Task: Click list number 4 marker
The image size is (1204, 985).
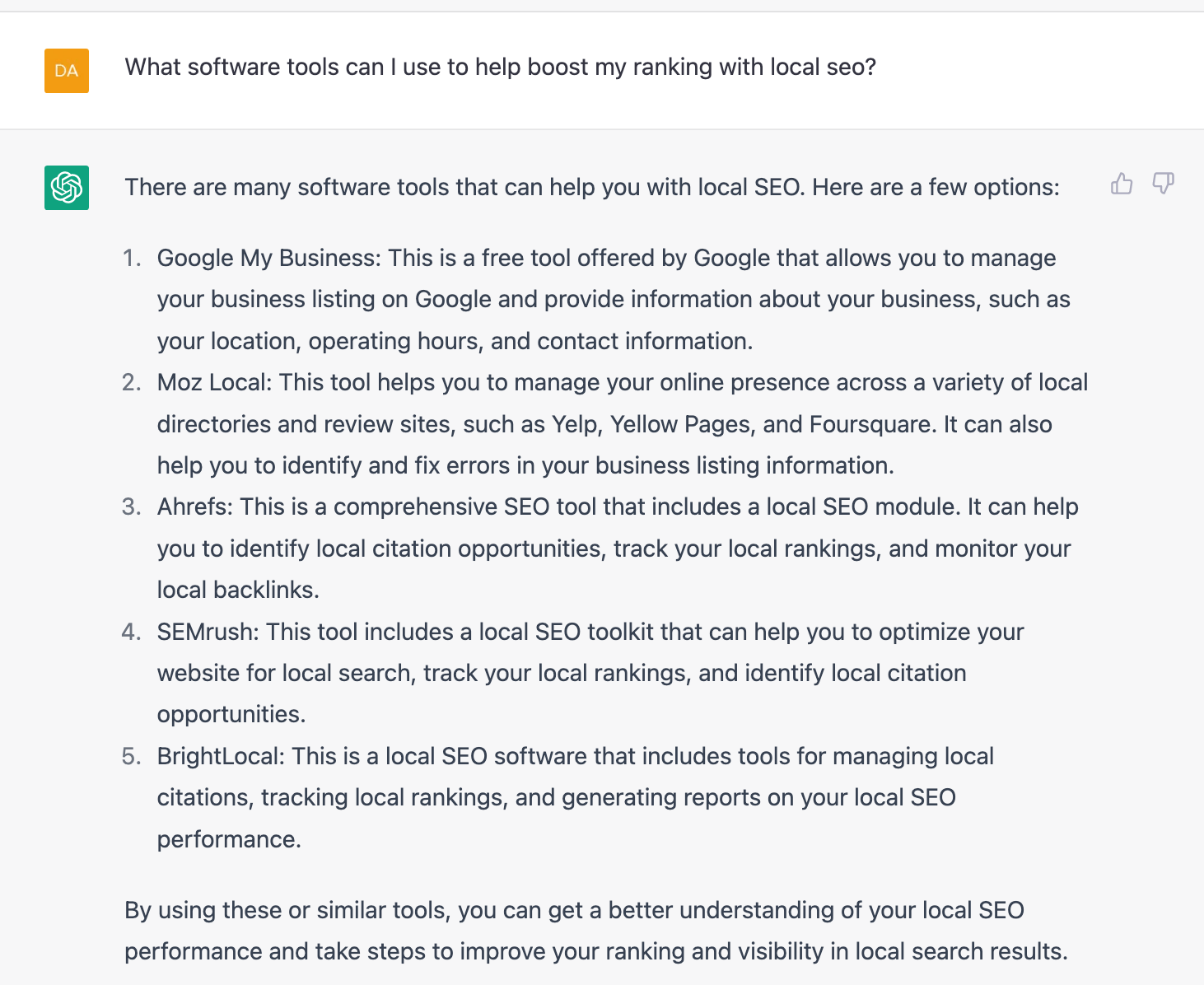Action: [x=132, y=632]
